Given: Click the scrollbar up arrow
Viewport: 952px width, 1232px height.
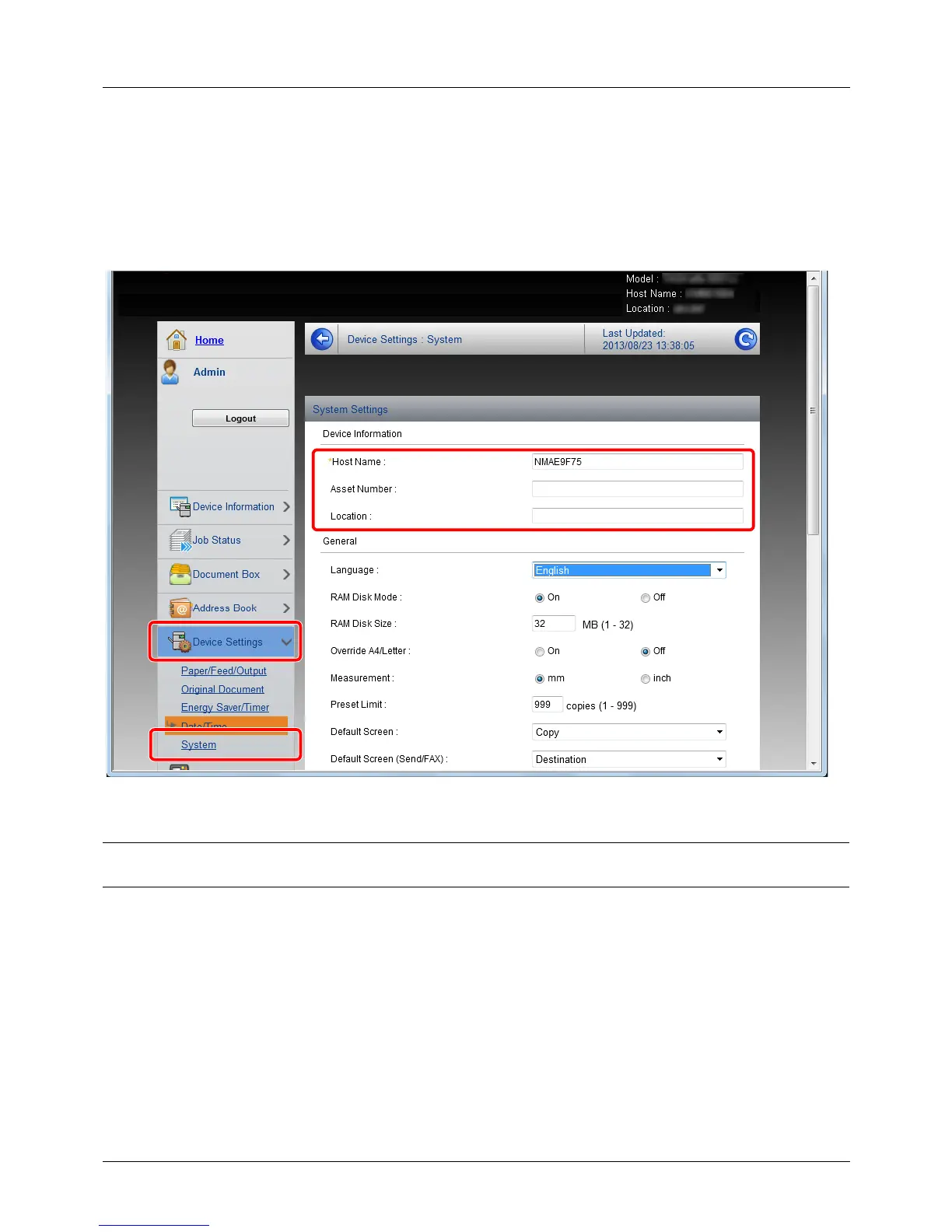Looking at the screenshot, I should click(814, 278).
